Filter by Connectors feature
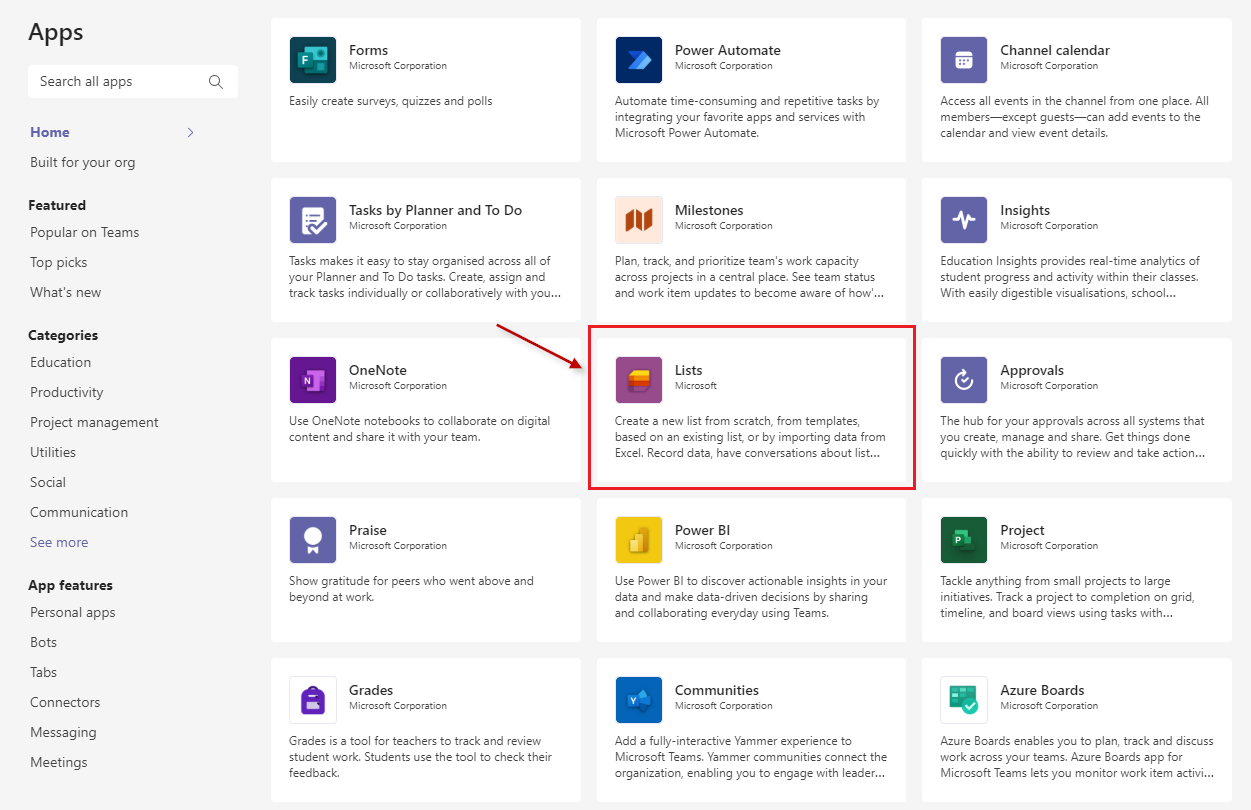This screenshot has height=810, width=1251. point(66,702)
